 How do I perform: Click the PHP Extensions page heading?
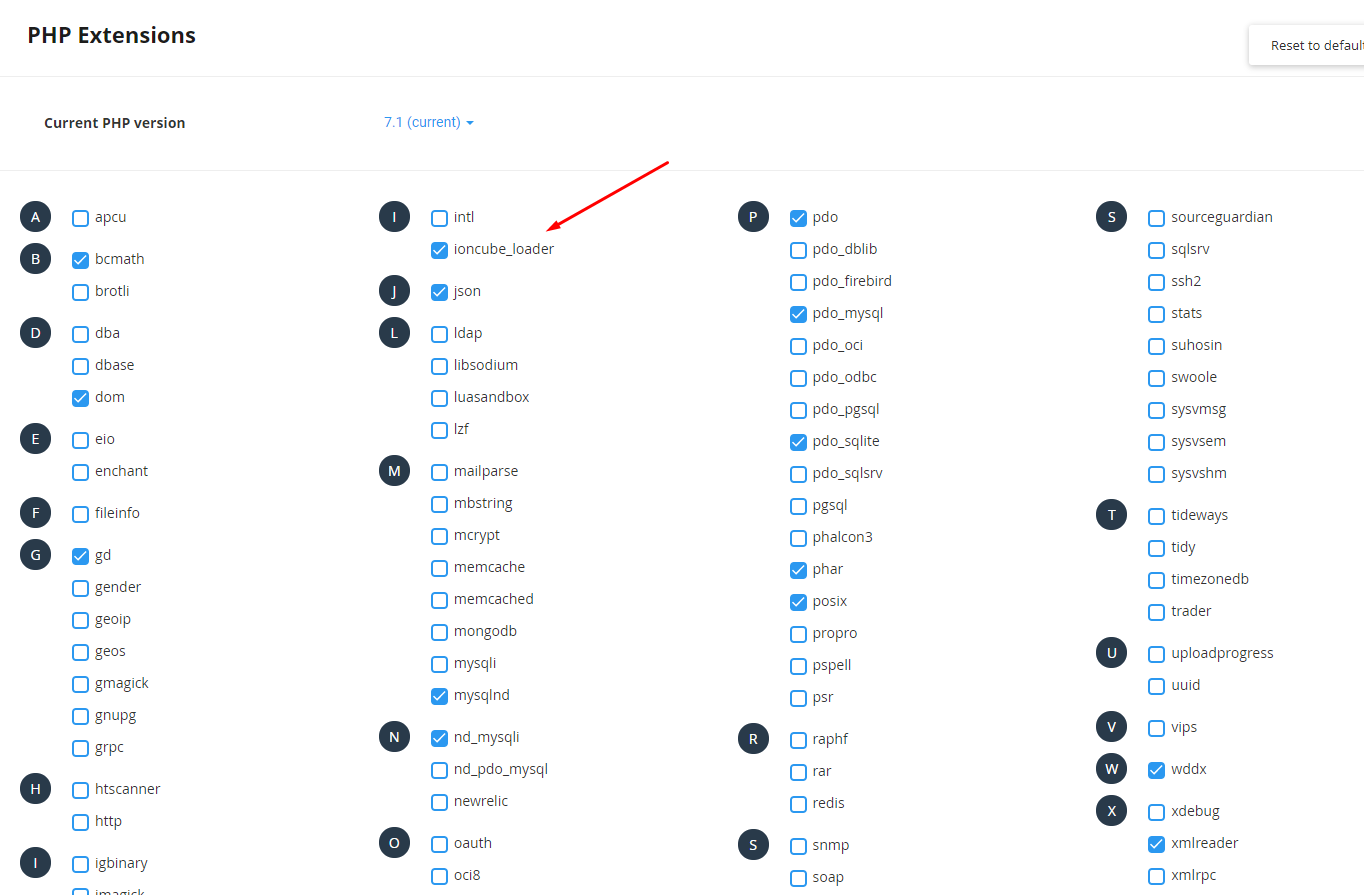click(111, 35)
